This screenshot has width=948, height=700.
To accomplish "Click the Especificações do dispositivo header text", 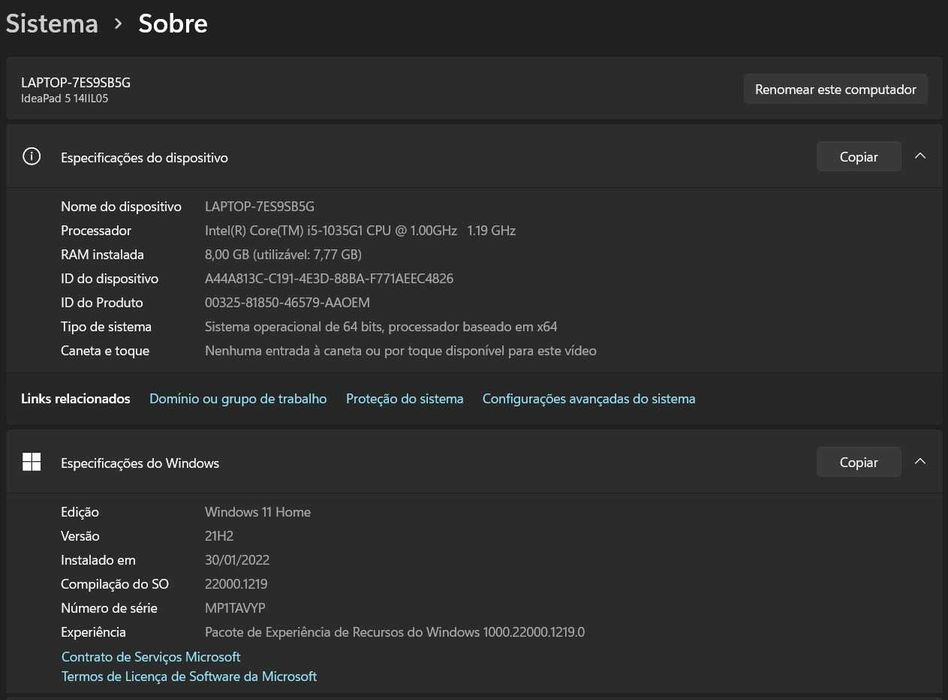I will pos(144,158).
